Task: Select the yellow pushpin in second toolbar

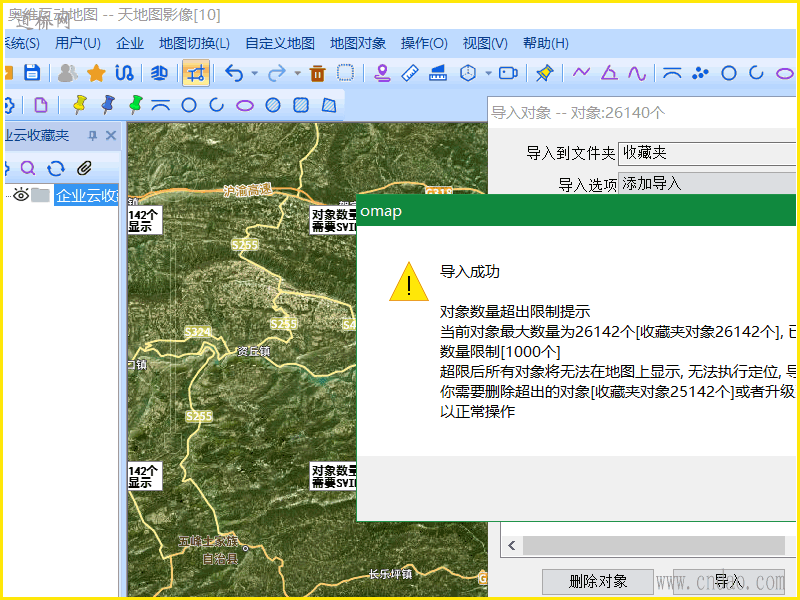Action: click(x=80, y=105)
